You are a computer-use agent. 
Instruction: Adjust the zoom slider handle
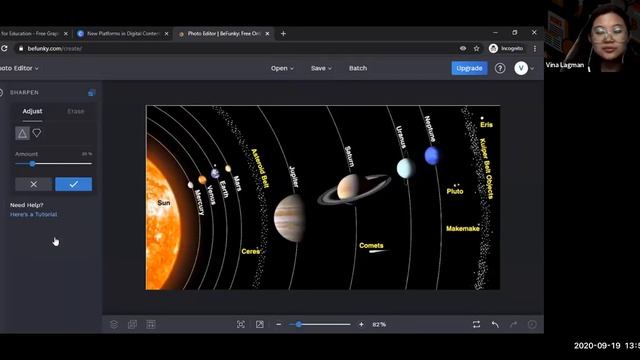(x=299, y=324)
